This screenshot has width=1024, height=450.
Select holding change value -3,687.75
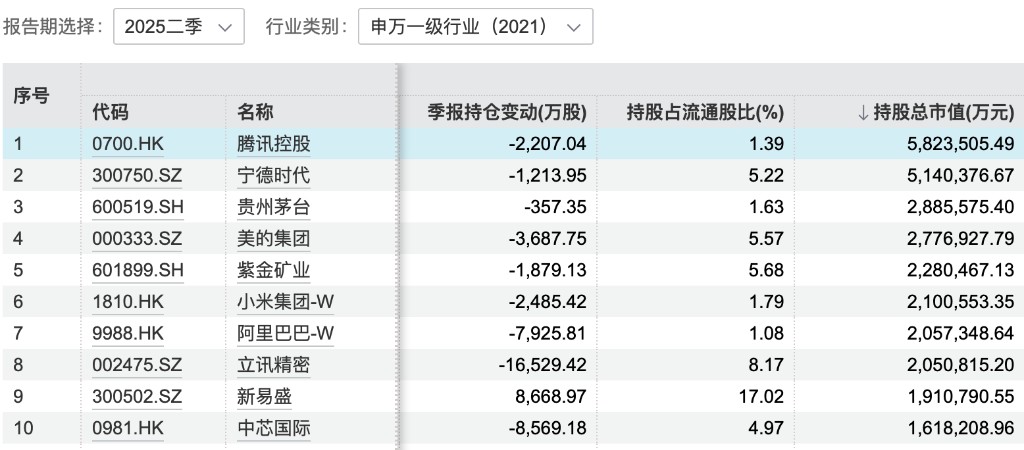[547, 238]
